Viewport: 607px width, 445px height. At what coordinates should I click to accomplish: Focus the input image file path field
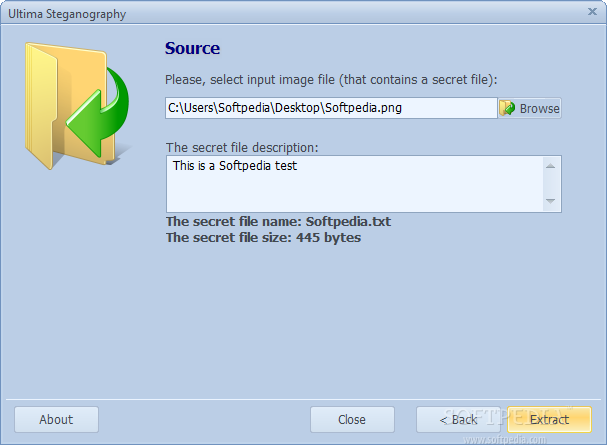click(331, 108)
